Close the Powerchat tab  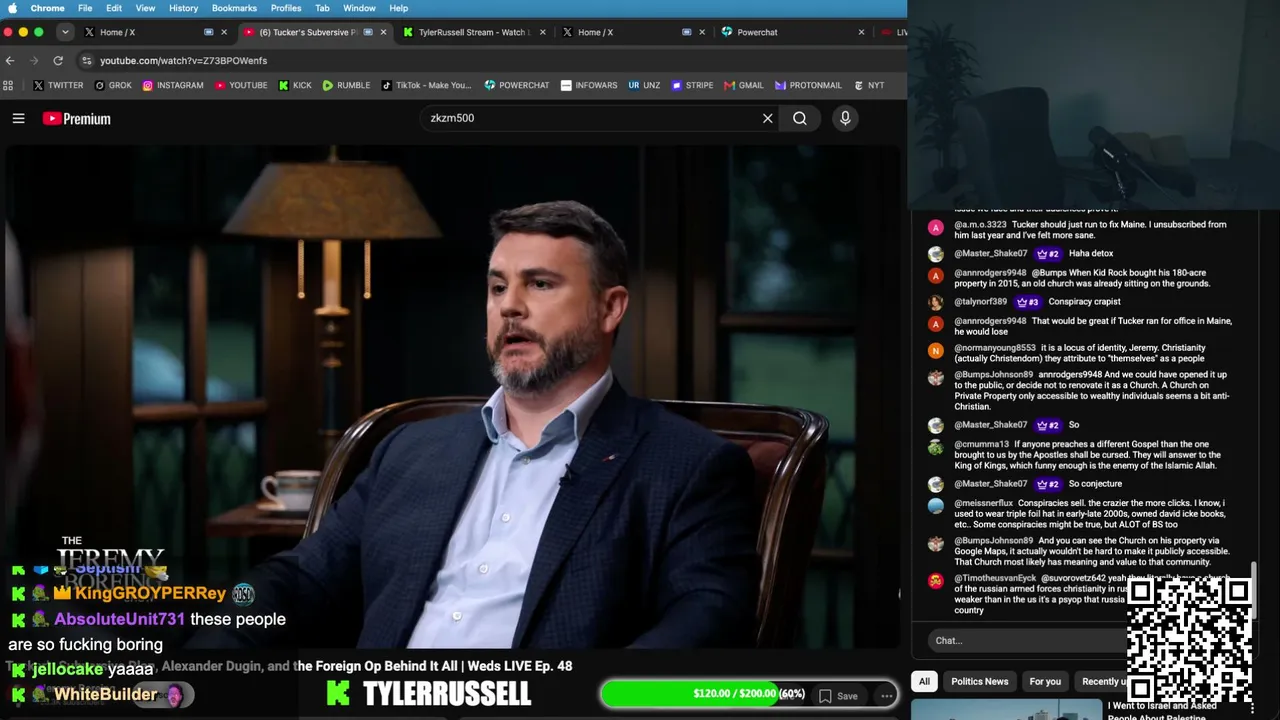click(861, 32)
